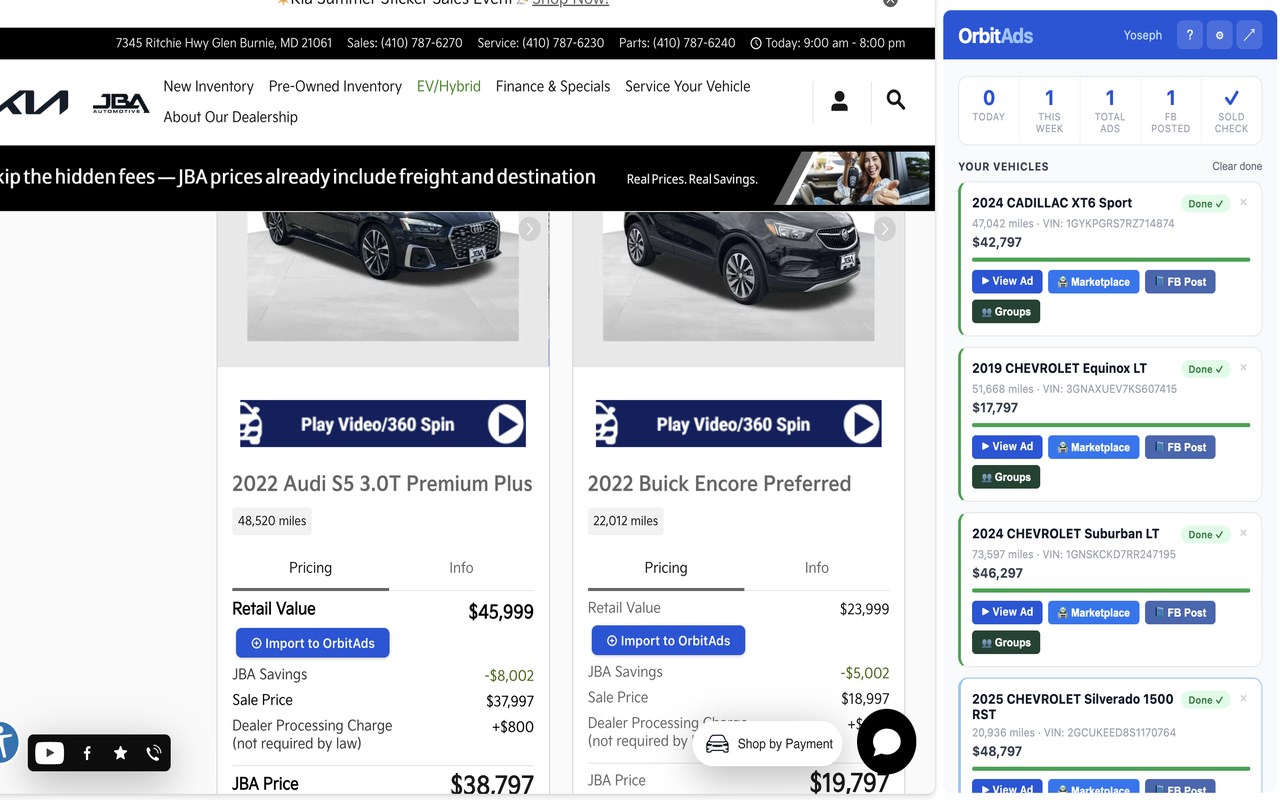Show next photo of the Buick Encore
This screenshot has height=800, width=1280.
[885, 229]
